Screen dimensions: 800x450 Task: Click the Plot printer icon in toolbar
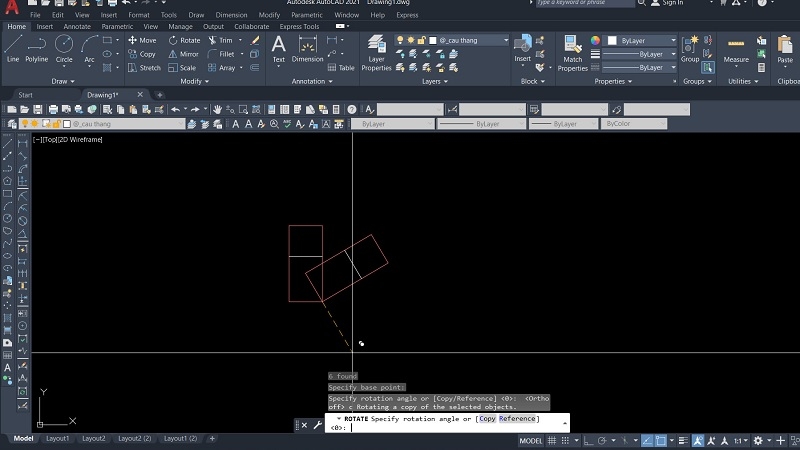click(x=53, y=110)
